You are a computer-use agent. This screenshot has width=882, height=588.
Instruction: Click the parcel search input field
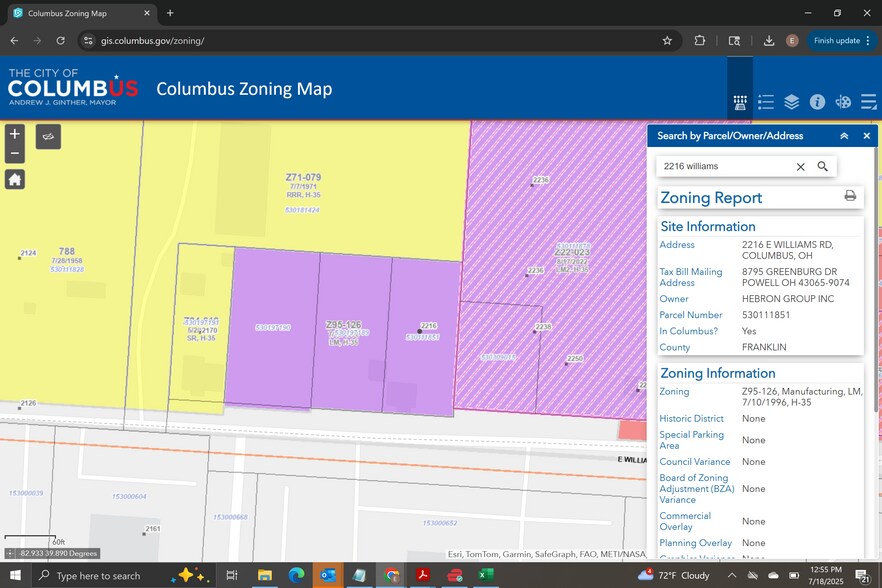click(725, 167)
